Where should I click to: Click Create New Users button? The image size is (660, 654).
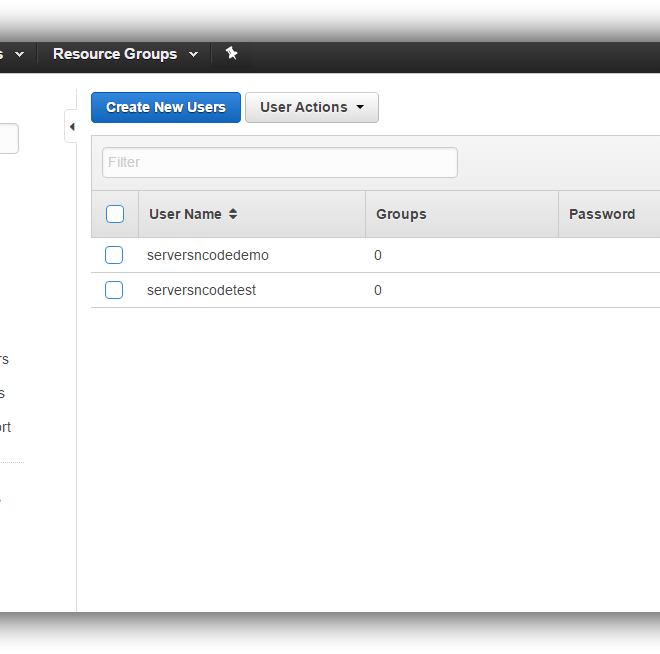tap(166, 107)
